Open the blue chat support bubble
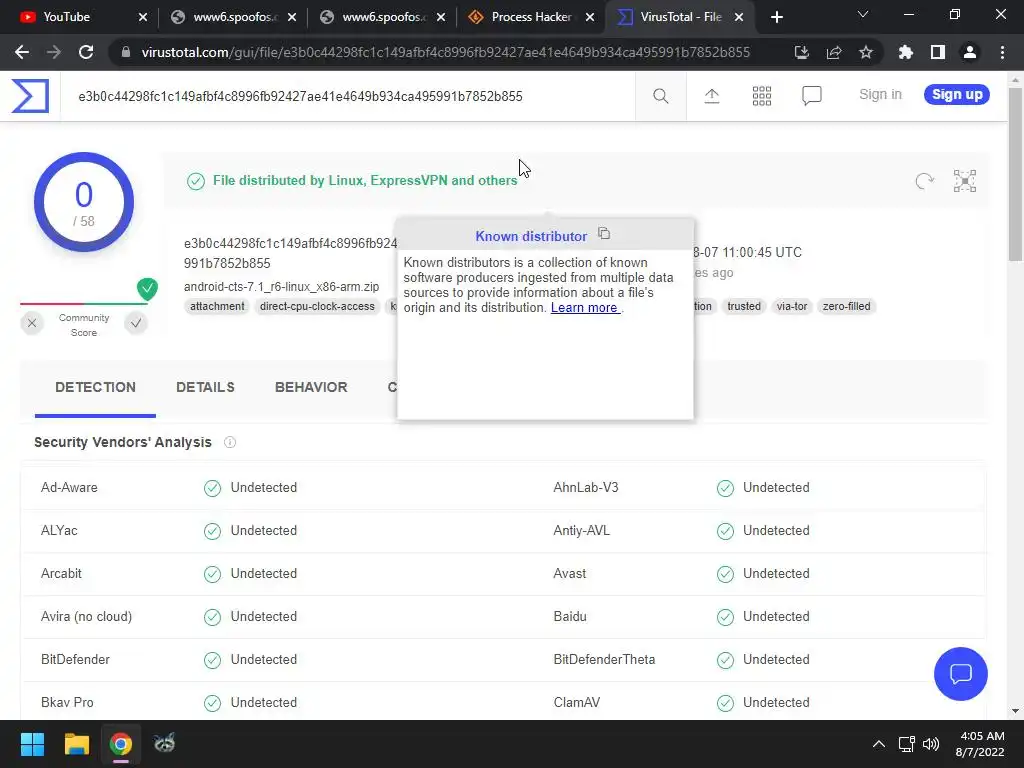This screenshot has height=768, width=1024. [x=961, y=674]
